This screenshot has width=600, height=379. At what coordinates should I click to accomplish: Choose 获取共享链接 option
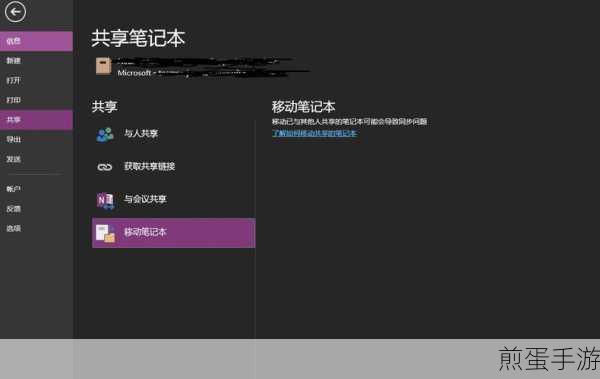pyautogui.click(x=173, y=167)
